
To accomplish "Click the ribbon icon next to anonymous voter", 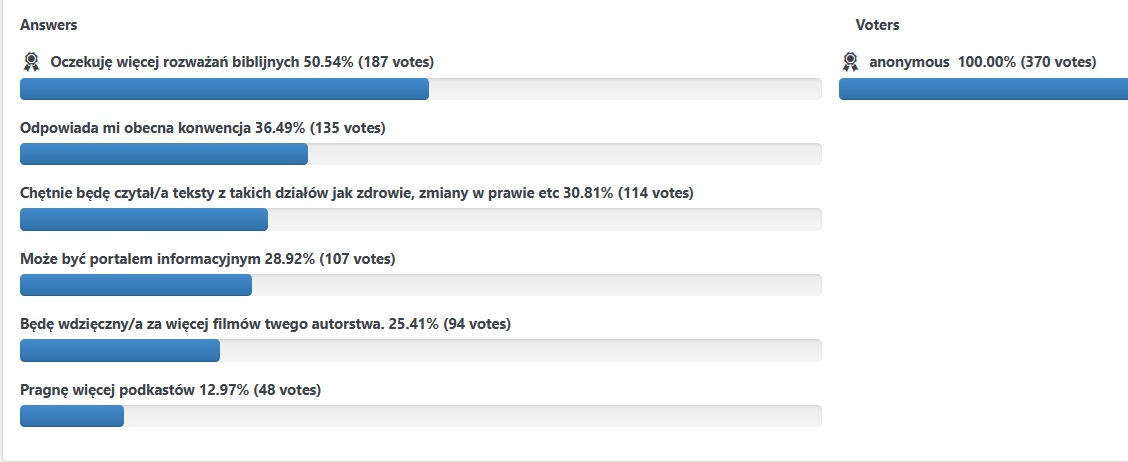I will [x=850, y=62].
